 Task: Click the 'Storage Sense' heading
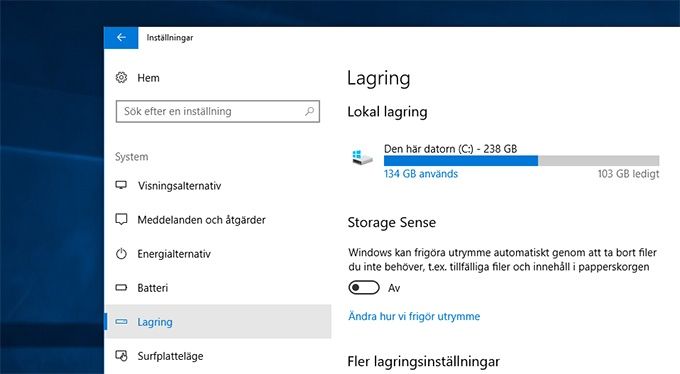pyautogui.click(x=392, y=223)
